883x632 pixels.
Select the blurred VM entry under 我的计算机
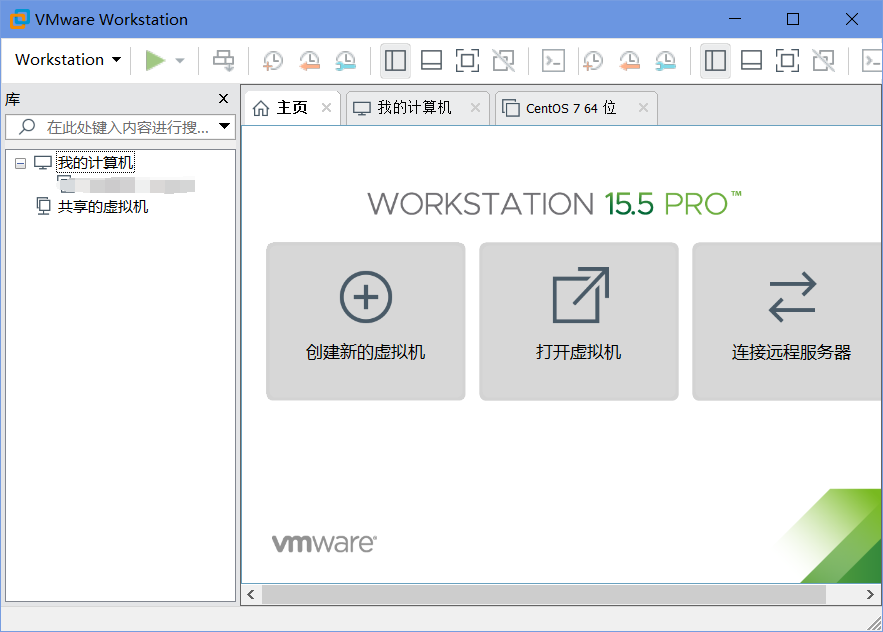click(127, 185)
